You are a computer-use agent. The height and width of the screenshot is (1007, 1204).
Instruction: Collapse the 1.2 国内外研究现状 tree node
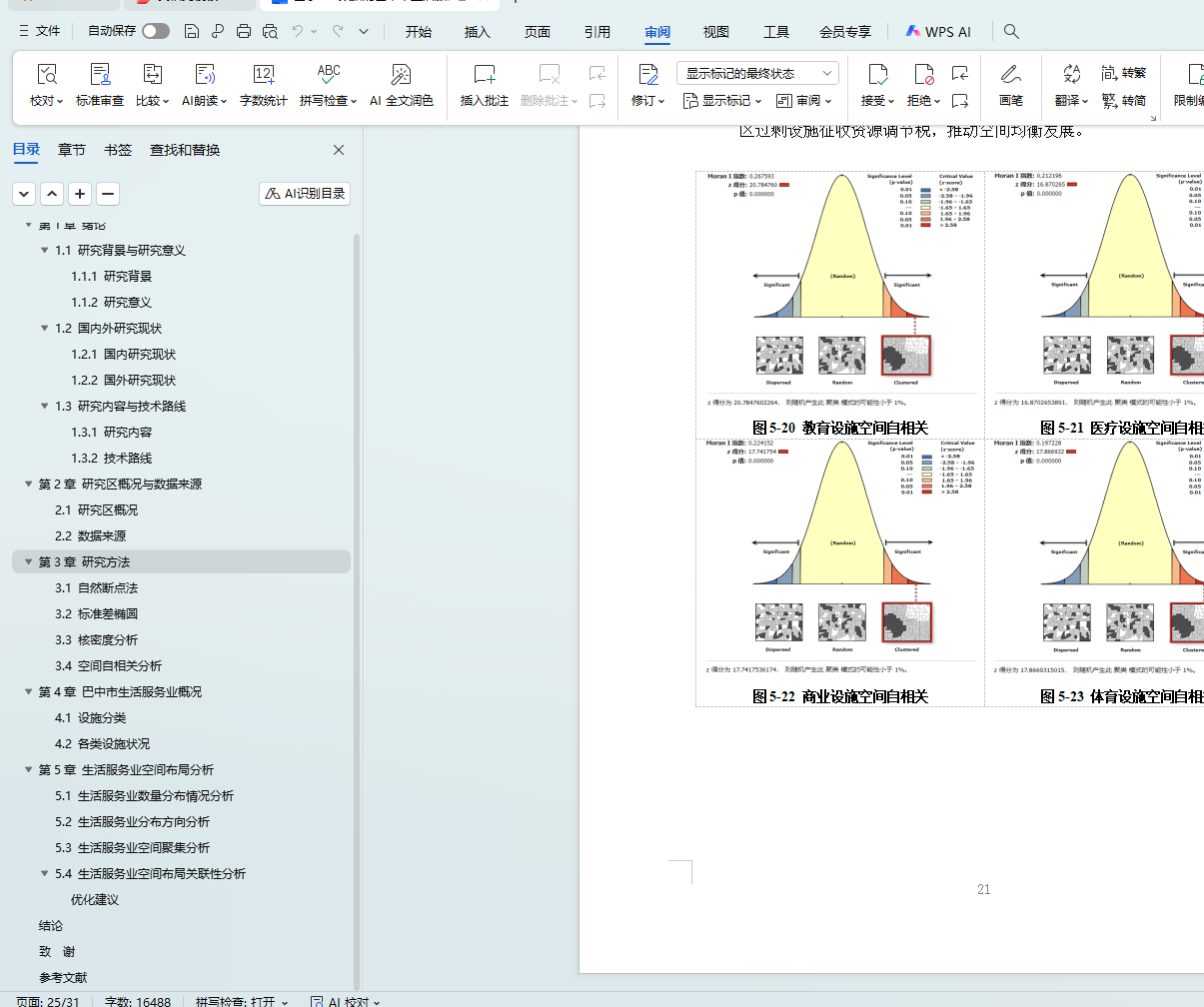[45, 329]
